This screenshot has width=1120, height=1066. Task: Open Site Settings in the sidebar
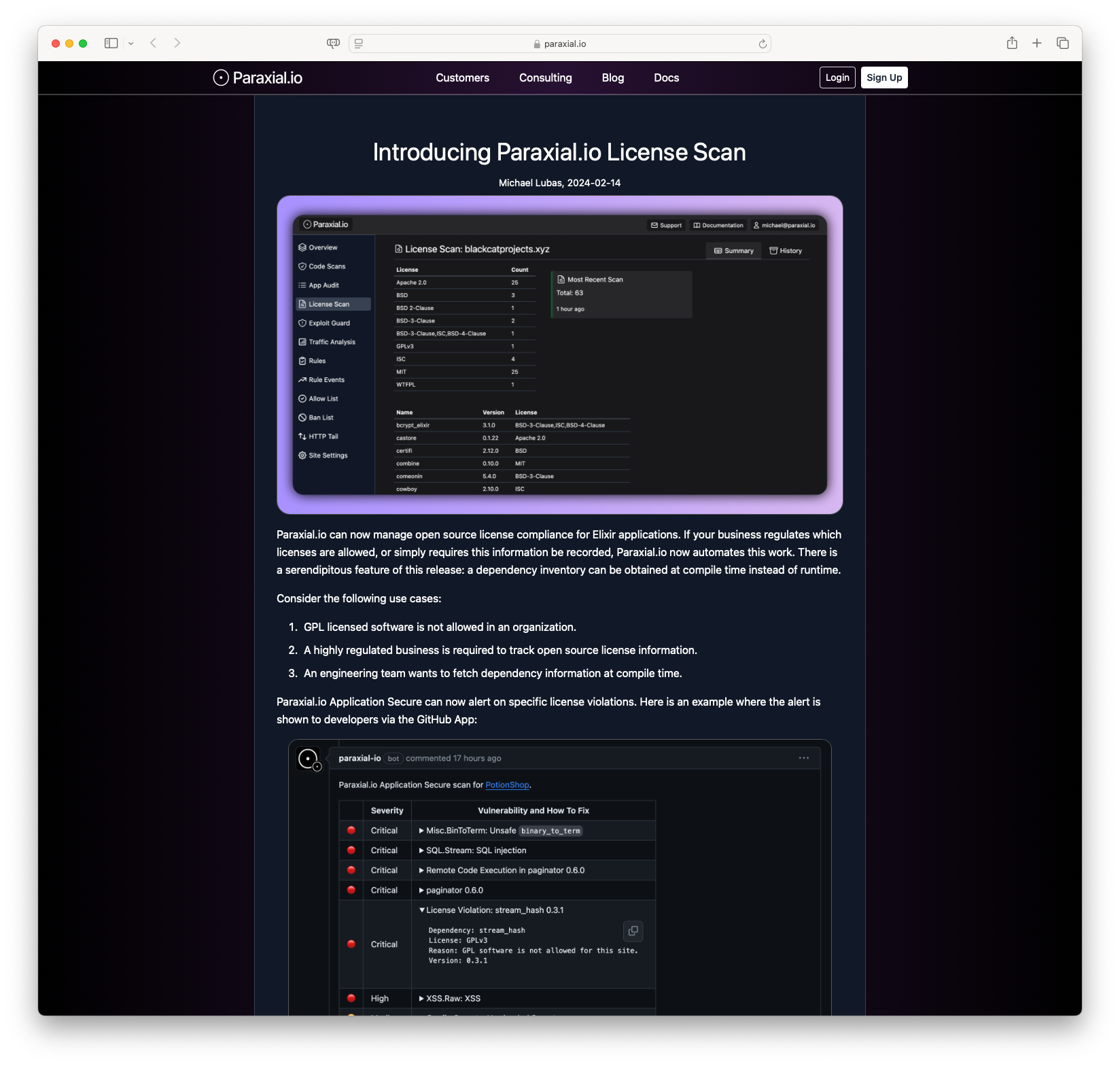[x=327, y=455]
